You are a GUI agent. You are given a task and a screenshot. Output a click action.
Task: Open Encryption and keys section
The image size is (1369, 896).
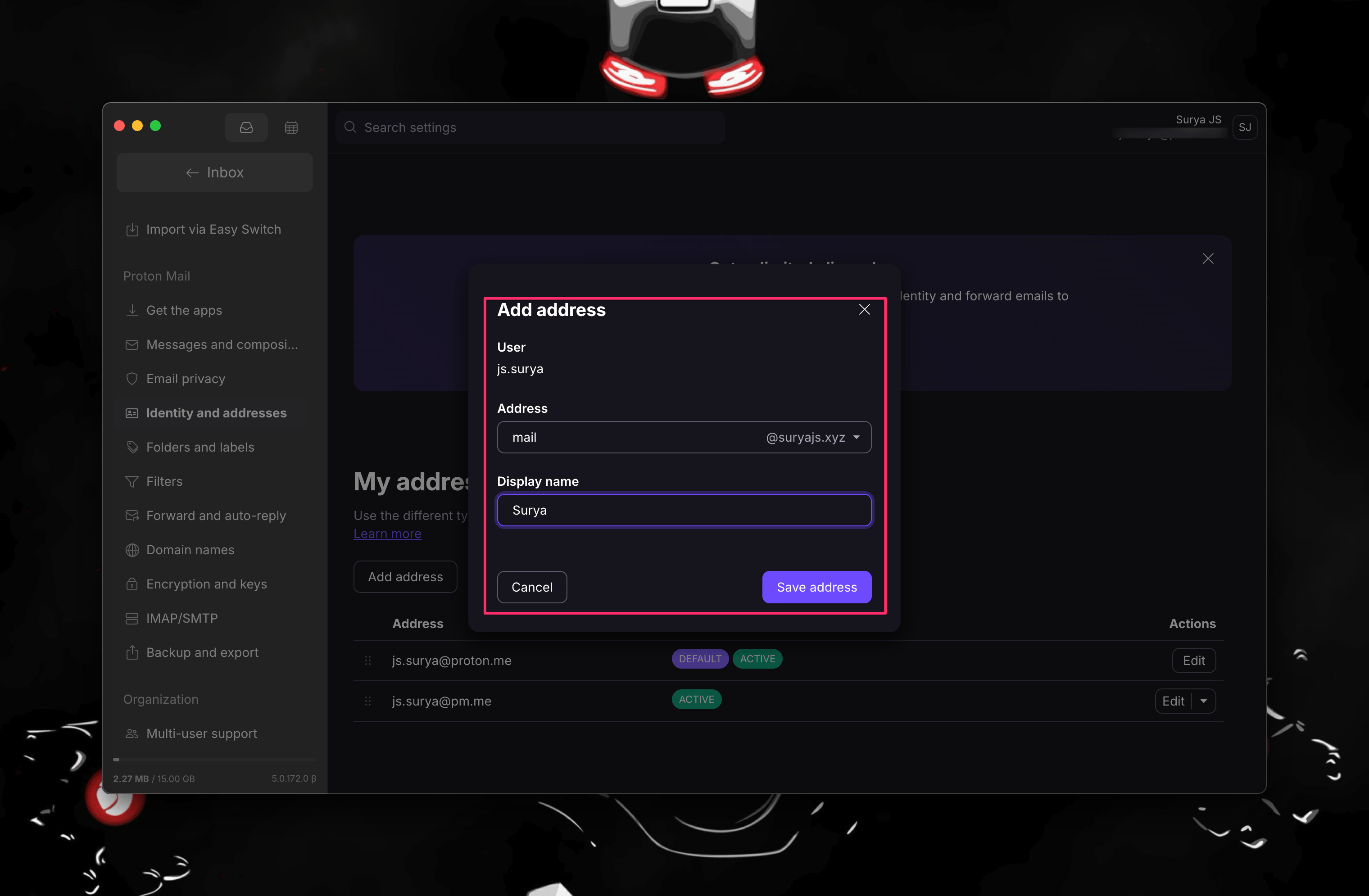click(x=207, y=584)
